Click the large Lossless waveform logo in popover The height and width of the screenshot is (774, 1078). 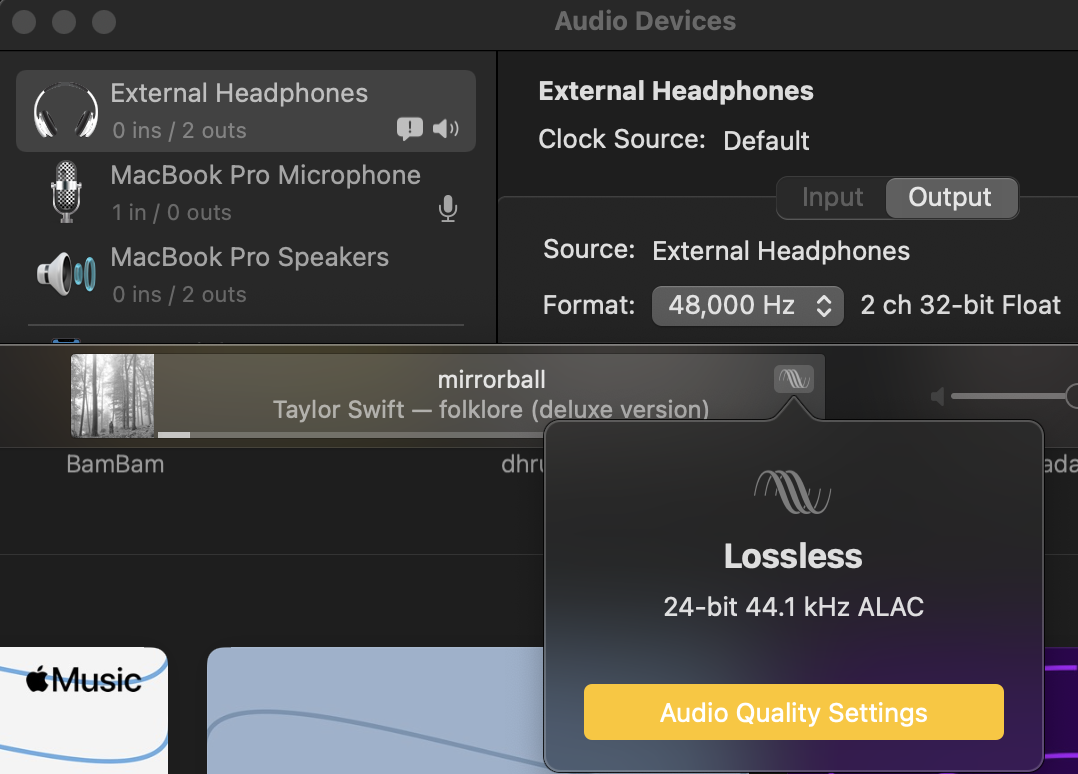(793, 491)
